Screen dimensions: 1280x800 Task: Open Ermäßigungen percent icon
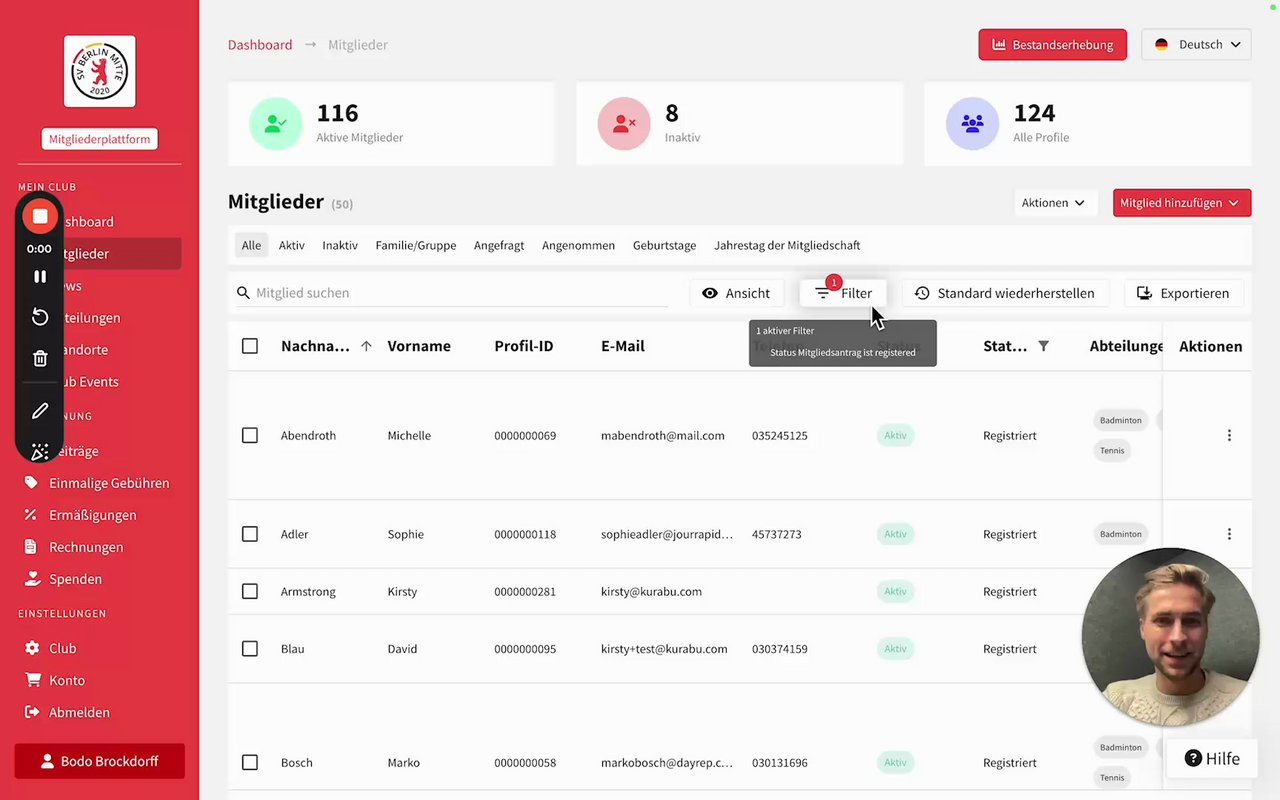click(32, 515)
